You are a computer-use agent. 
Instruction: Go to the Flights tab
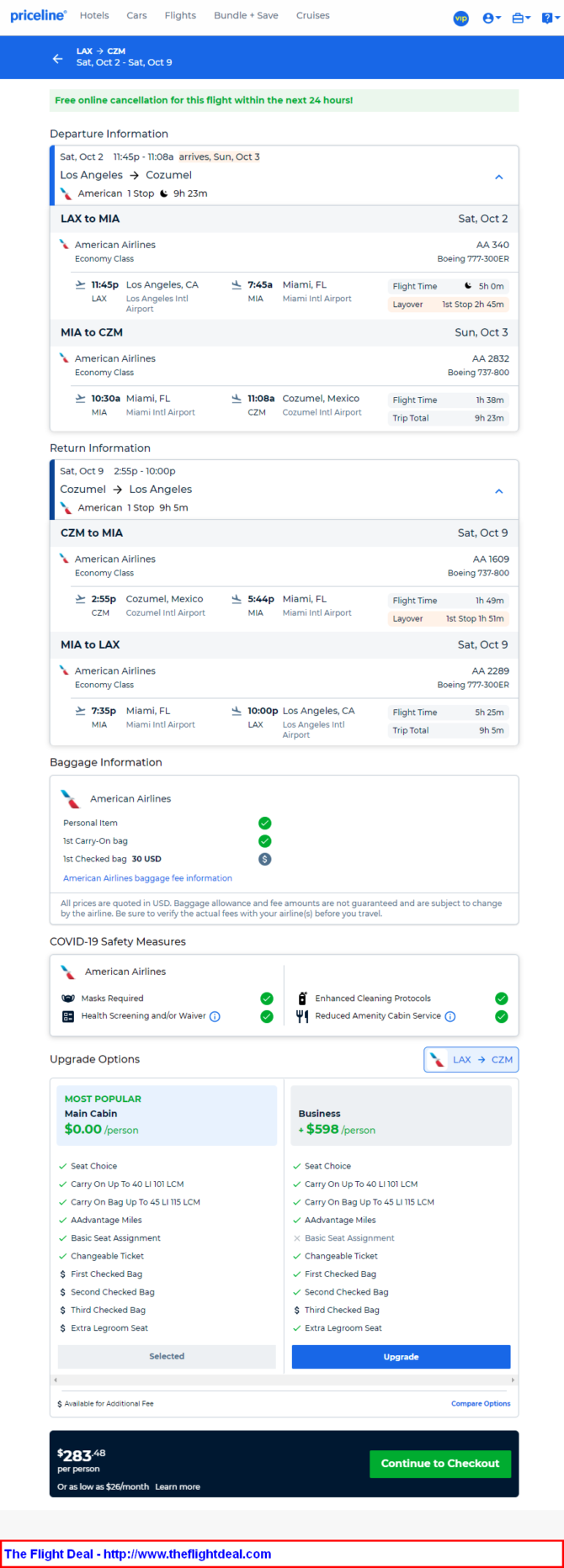tap(180, 15)
